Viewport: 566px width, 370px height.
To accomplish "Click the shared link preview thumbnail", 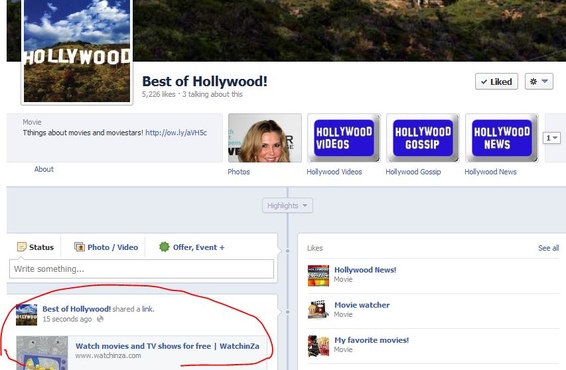I will click(42, 353).
